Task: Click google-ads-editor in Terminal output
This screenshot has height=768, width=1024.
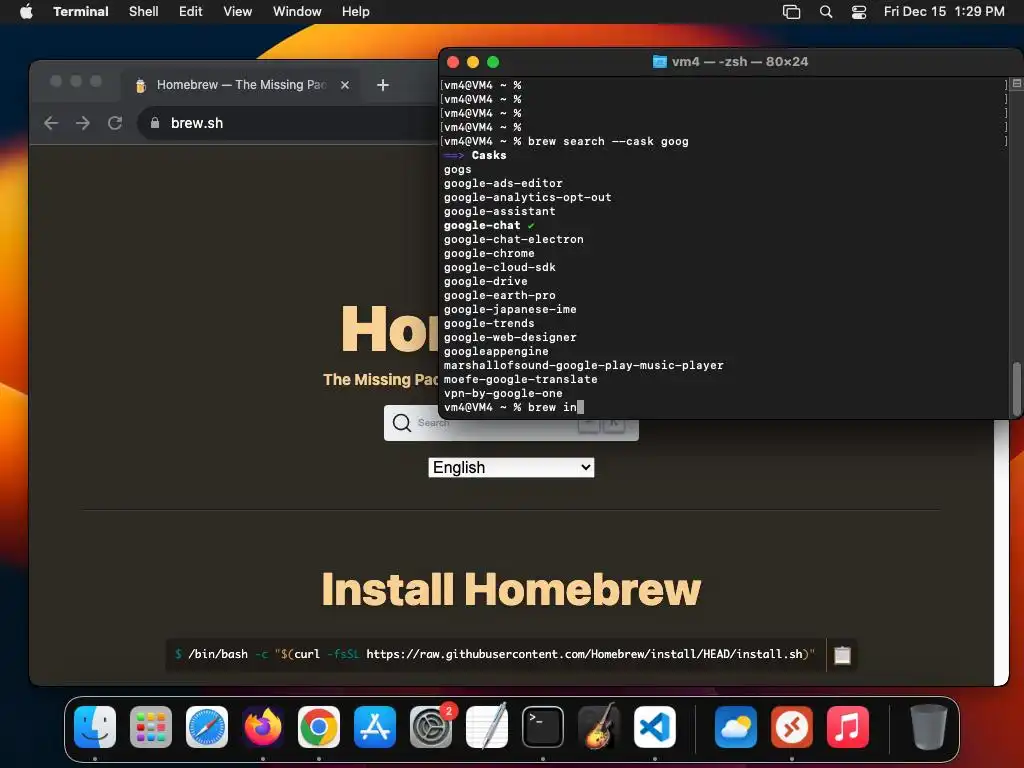Action: click(x=503, y=184)
